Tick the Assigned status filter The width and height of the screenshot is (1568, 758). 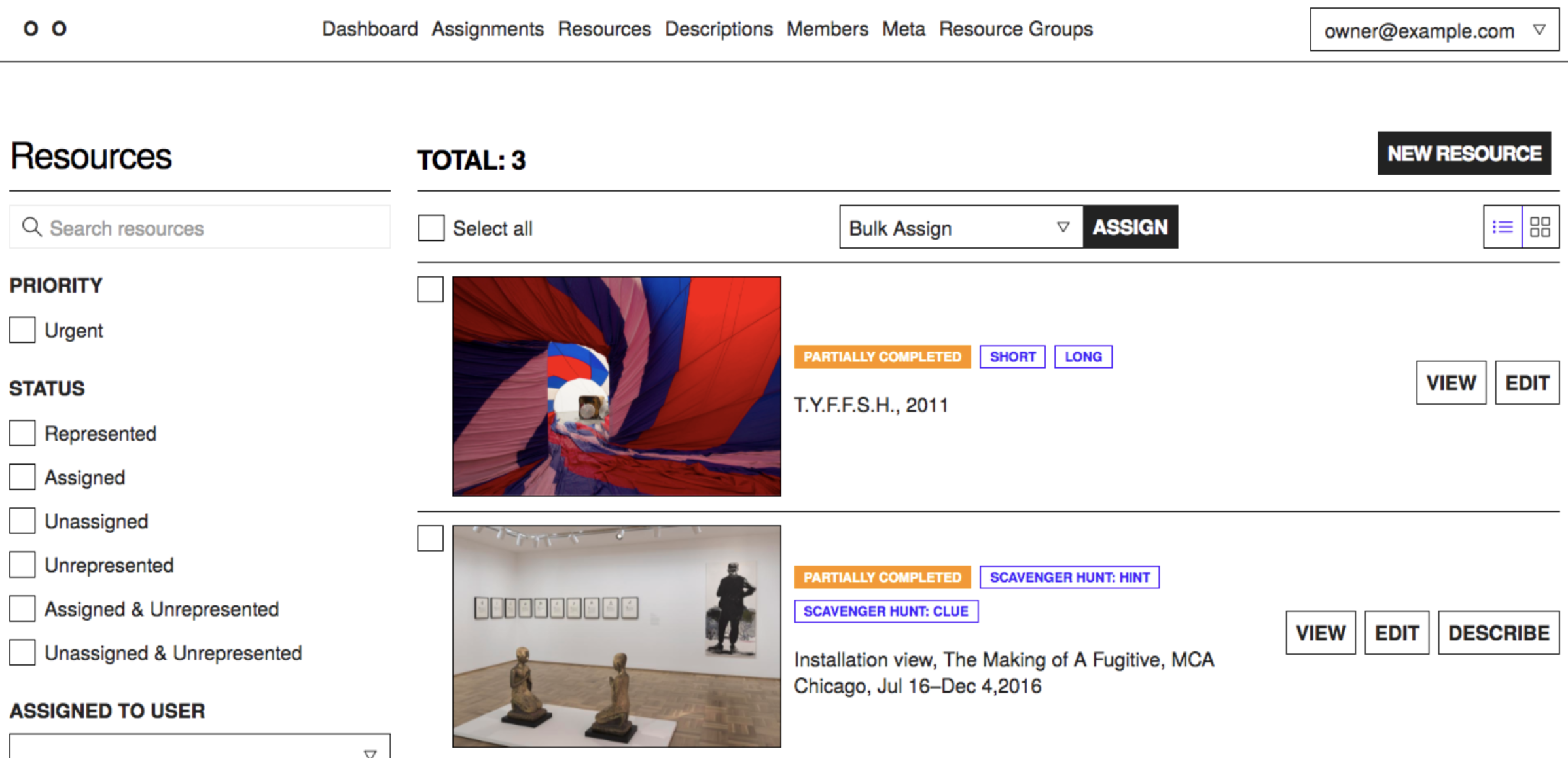[22, 477]
